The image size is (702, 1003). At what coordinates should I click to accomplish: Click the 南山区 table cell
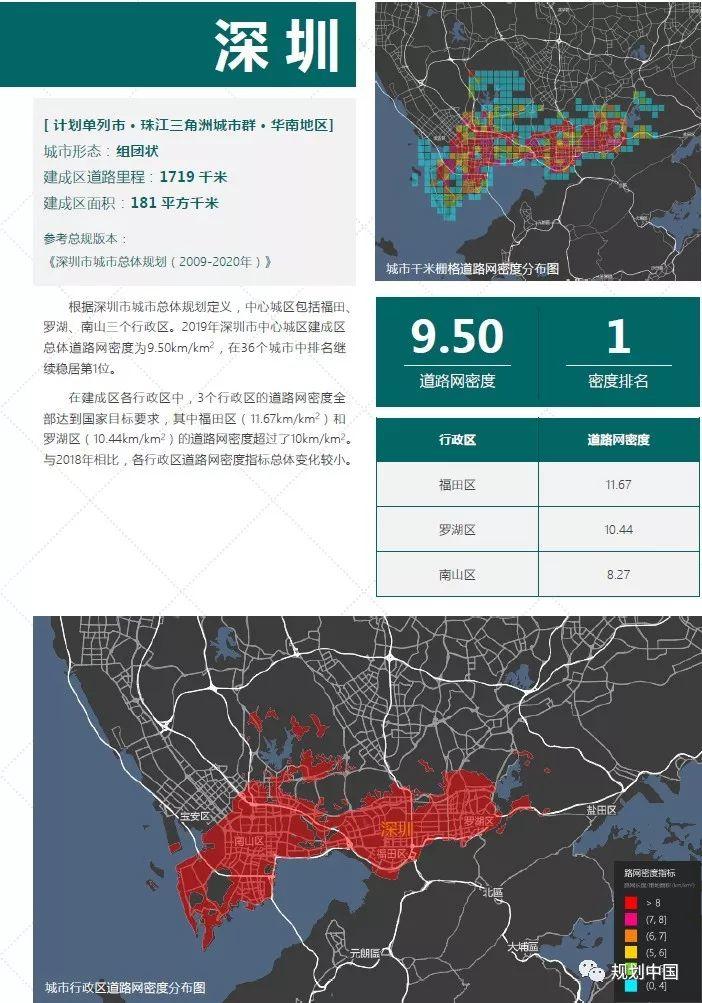(457, 574)
